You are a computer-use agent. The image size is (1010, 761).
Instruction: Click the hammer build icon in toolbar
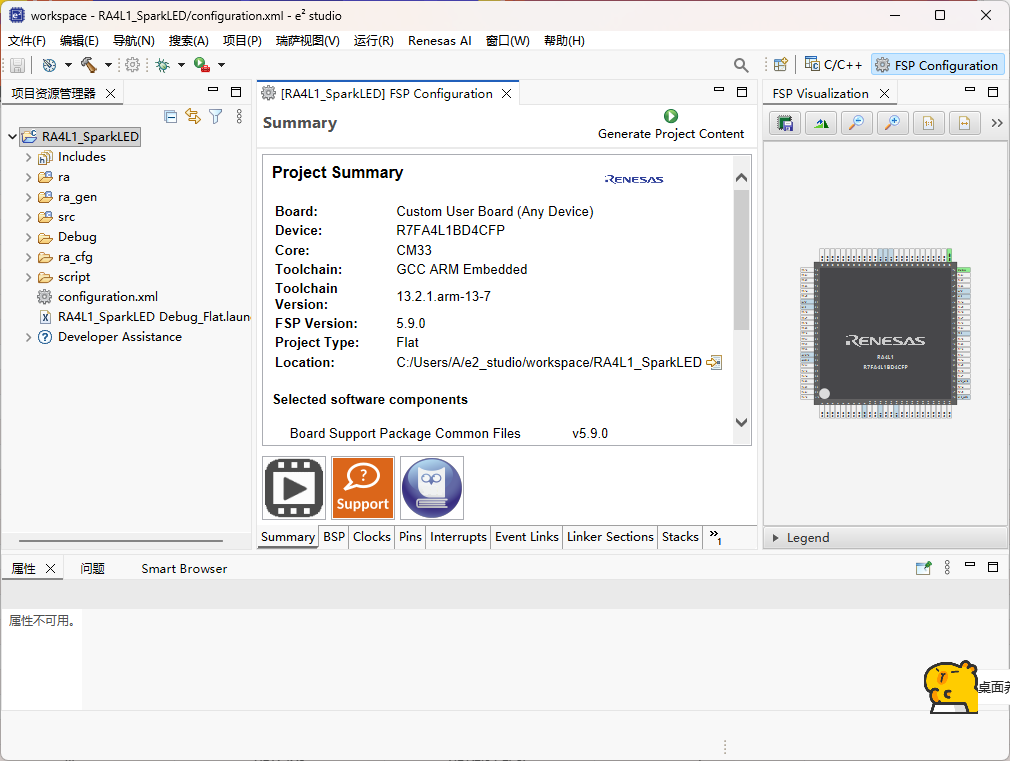pyautogui.click(x=88, y=65)
